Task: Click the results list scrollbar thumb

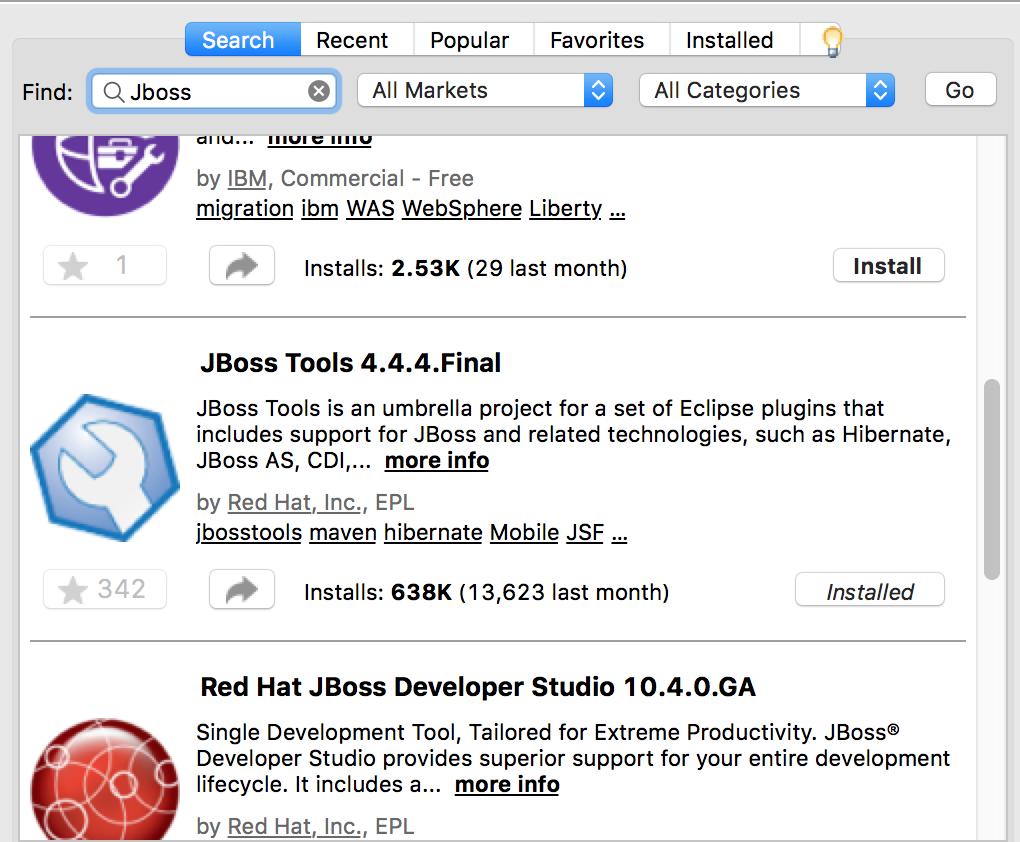Action: [991, 479]
